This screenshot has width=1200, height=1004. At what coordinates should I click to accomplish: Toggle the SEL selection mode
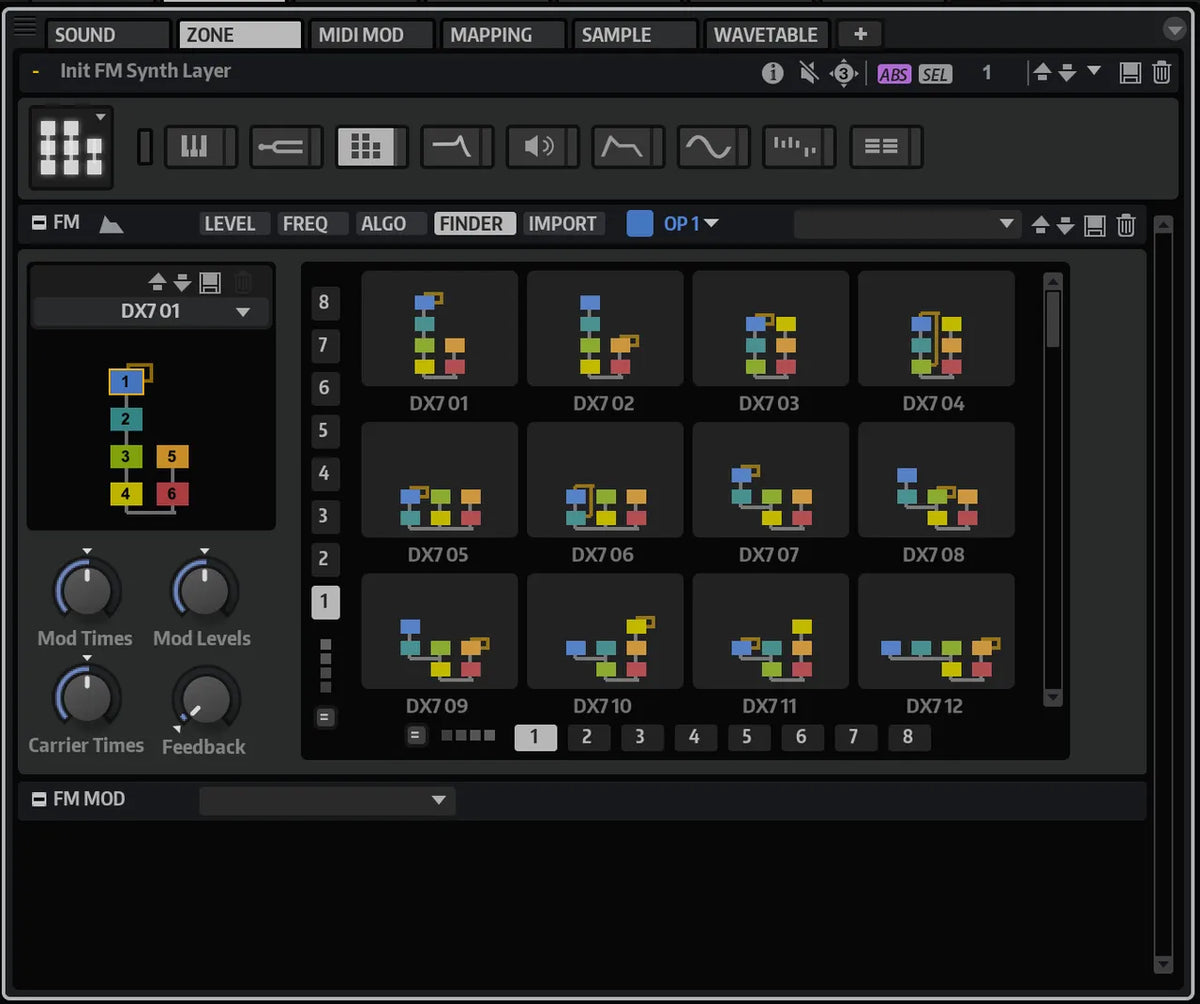pyautogui.click(x=935, y=74)
